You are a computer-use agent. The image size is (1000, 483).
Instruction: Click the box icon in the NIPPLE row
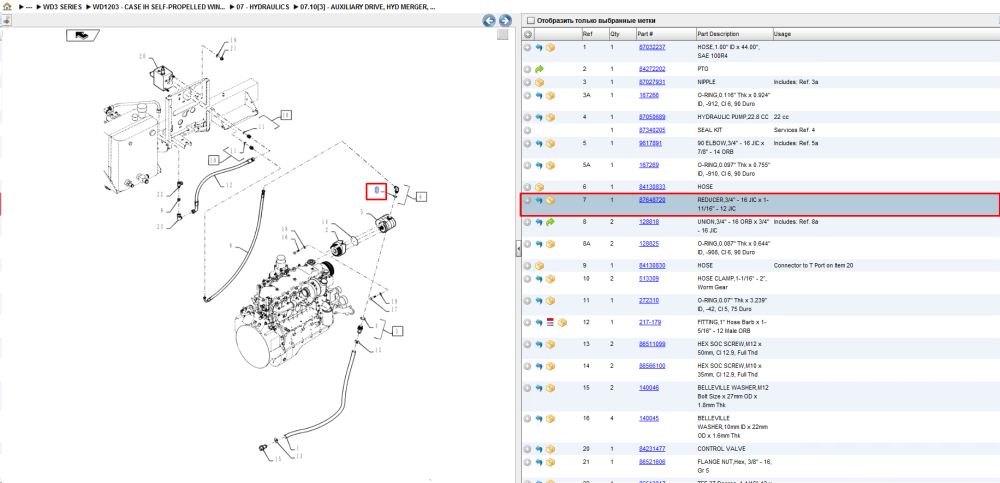coord(539,82)
